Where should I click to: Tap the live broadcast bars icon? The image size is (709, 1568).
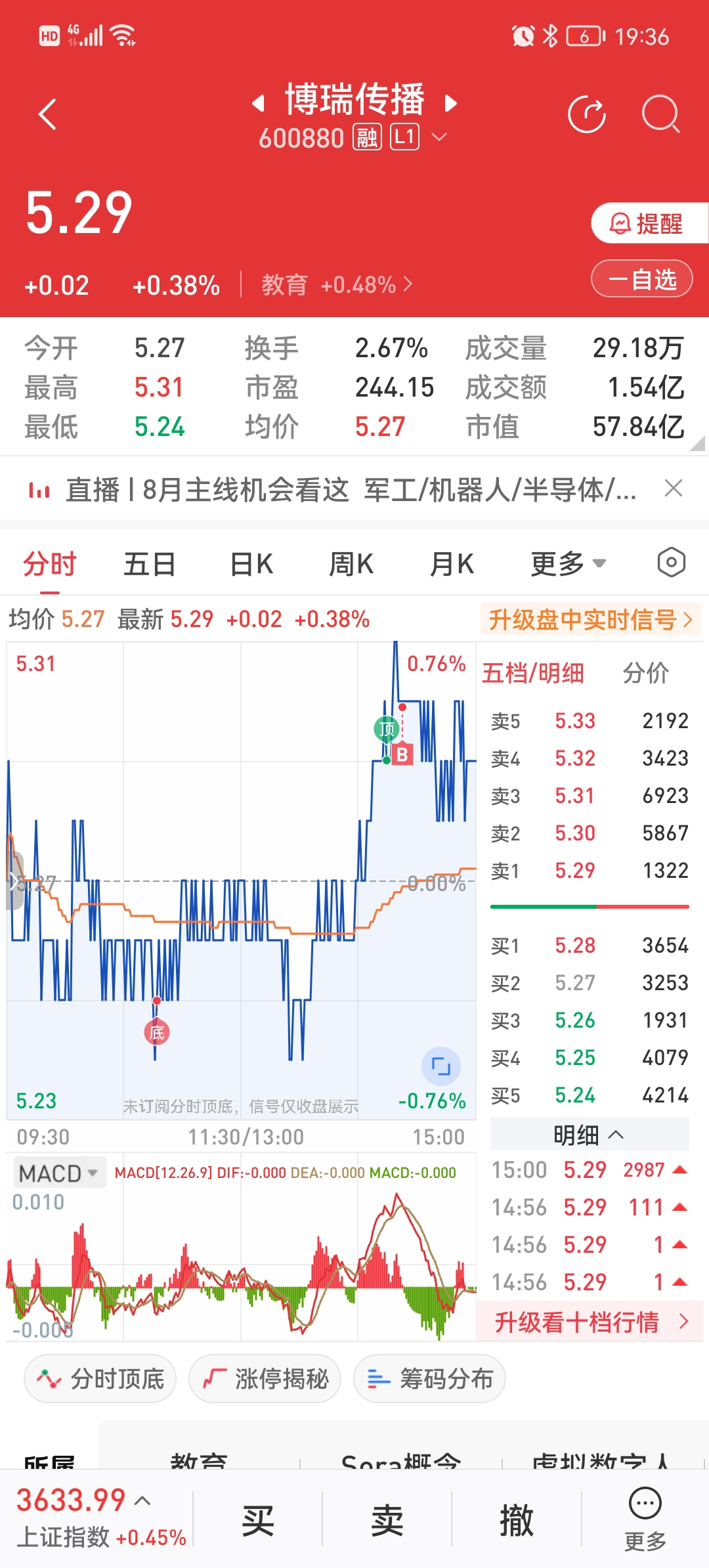tap(39, 490)
